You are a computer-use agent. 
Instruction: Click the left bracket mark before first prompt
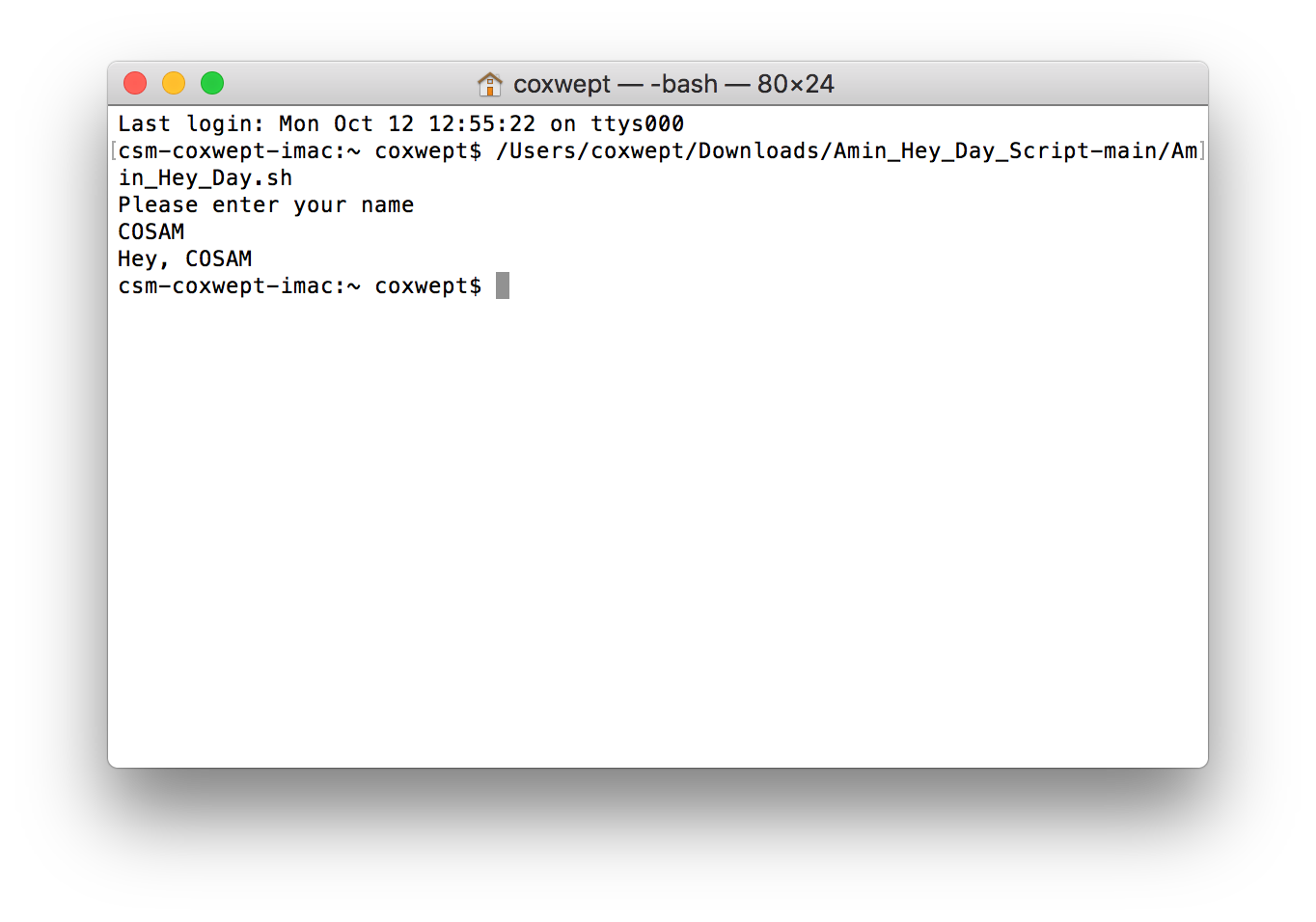[x=114, y=151]
